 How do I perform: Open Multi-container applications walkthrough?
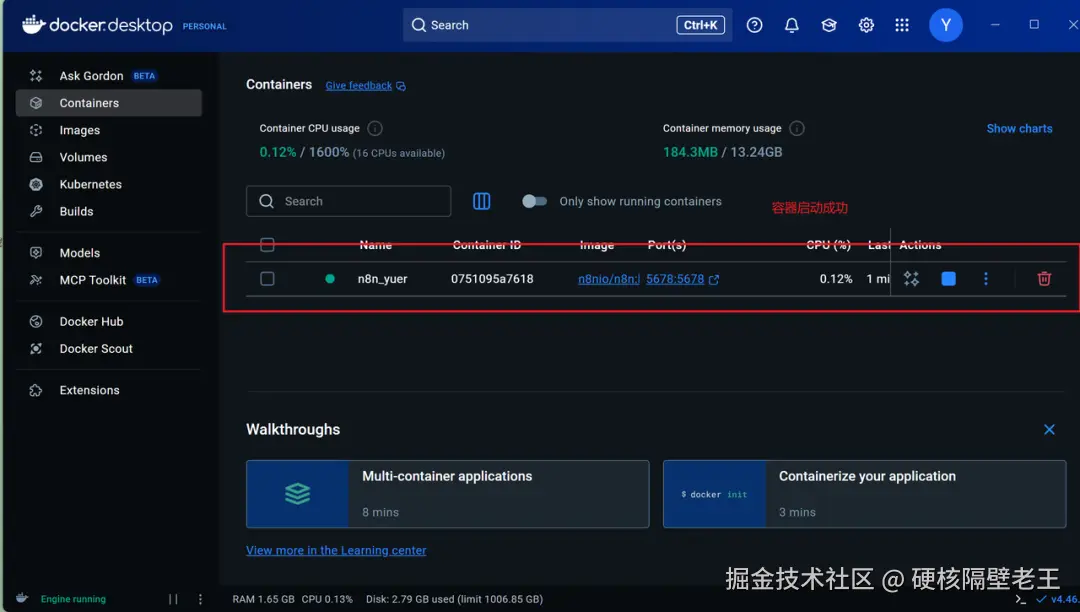(x=448, y=494)
